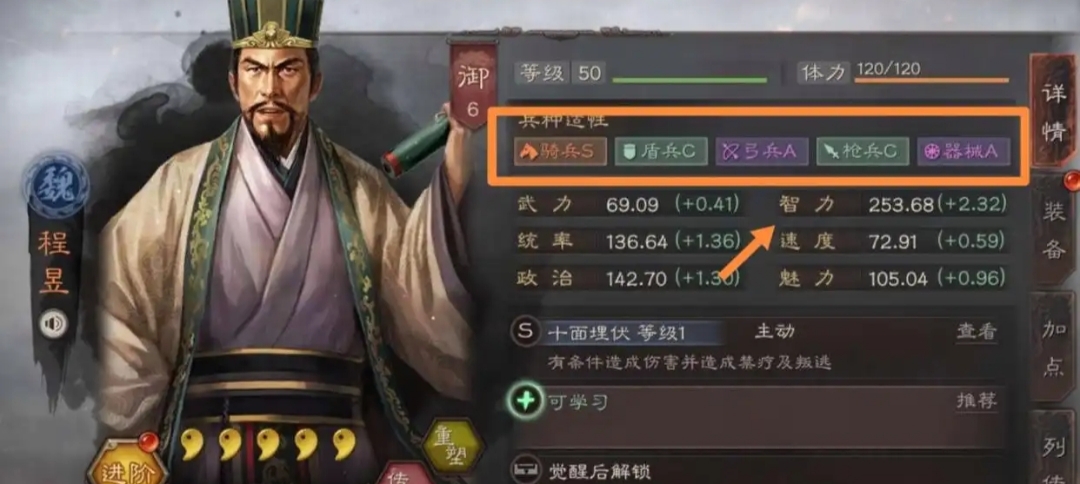
Task: Open the 加点 attribute points tab
Action: pos(1055,347)
